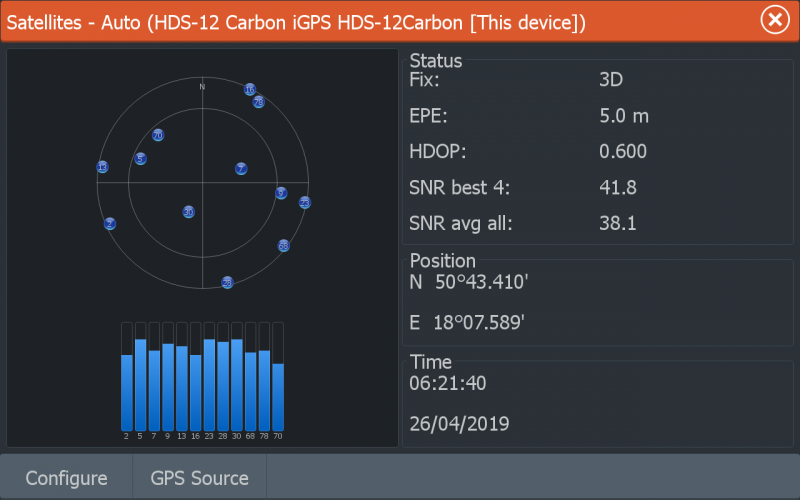Click the SNR best 4 value
The width and height of the screenshot is (800, 500).
point(617,188)
